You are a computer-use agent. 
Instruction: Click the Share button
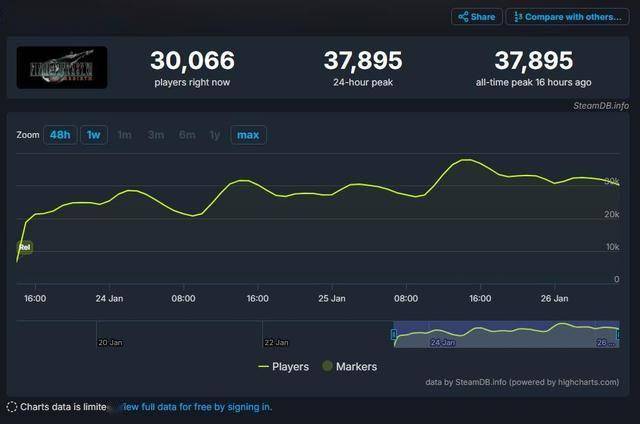click(x=477, y=17)
